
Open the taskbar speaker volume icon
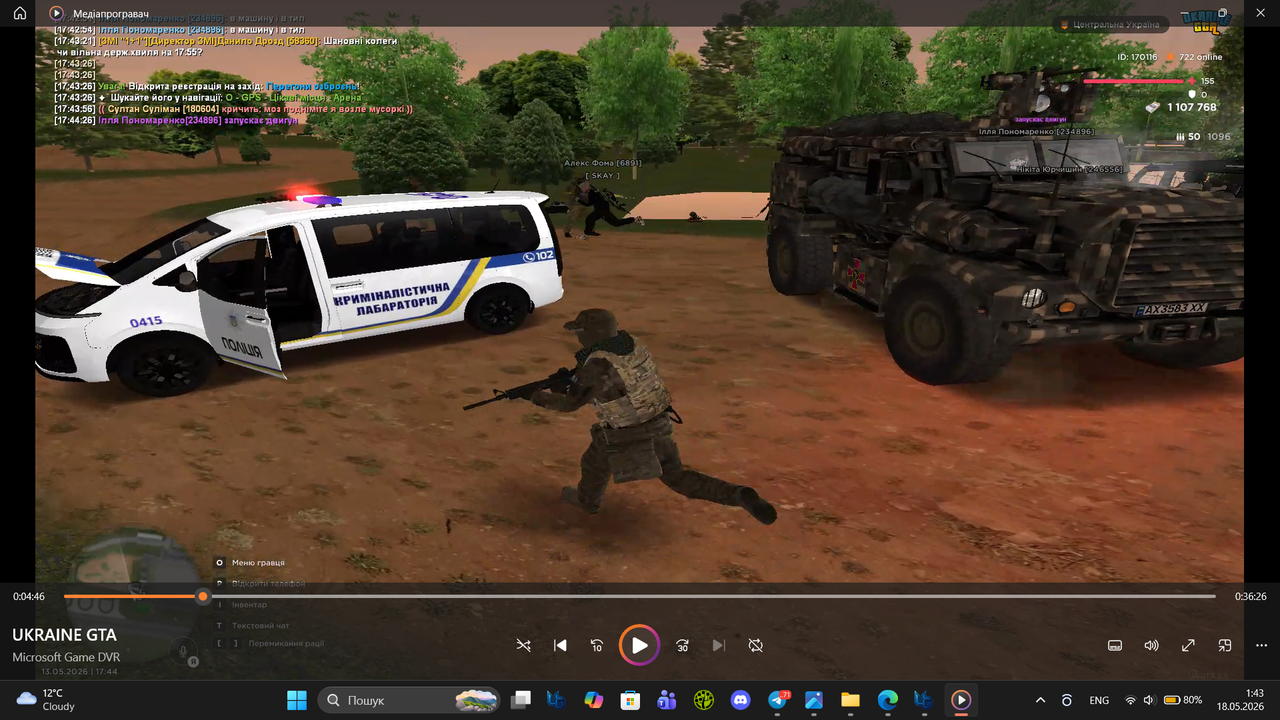coord(1149,700)
